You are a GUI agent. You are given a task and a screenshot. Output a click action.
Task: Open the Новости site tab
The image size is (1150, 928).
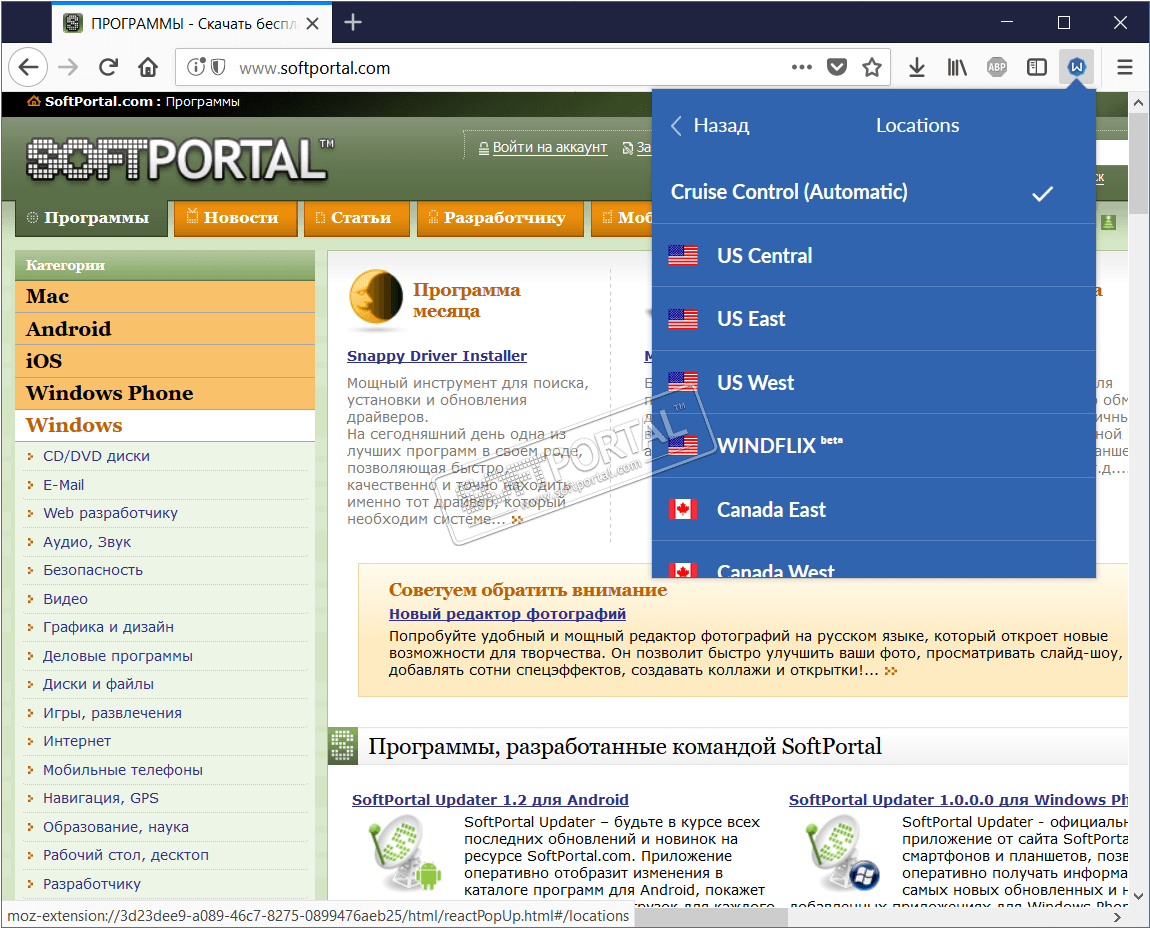click(235, 218)
